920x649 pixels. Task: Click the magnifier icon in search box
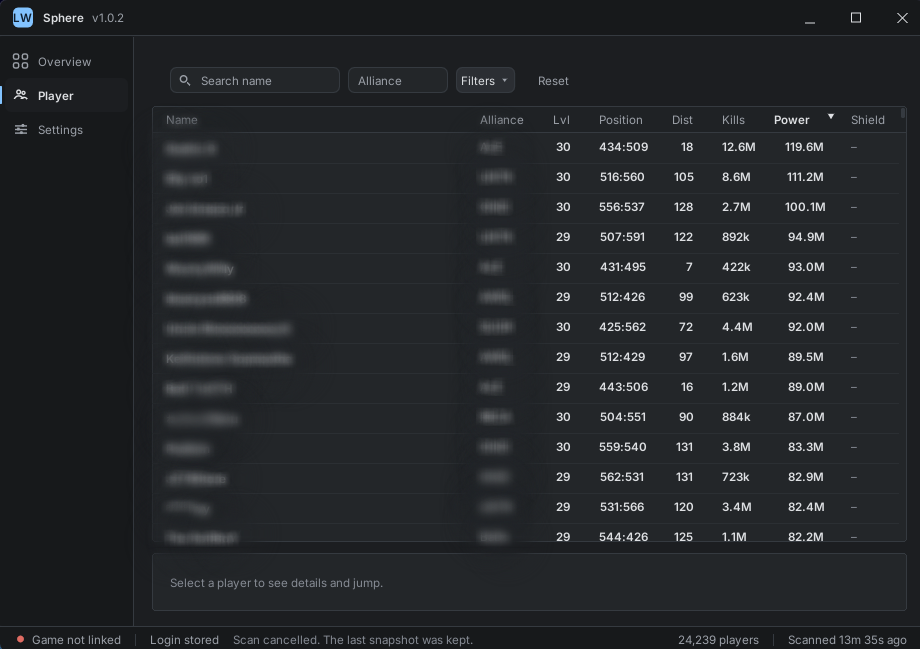point(185,80)
